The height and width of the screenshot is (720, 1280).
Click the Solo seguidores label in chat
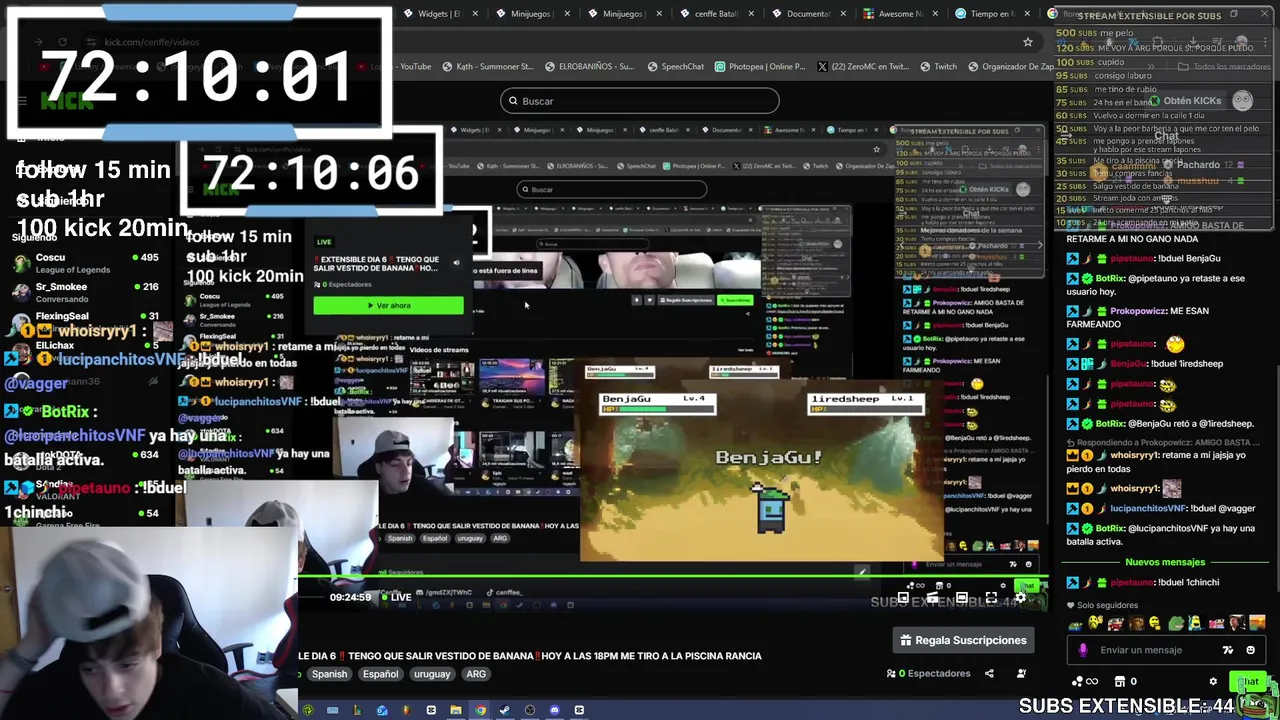[x=1107, y=605]
